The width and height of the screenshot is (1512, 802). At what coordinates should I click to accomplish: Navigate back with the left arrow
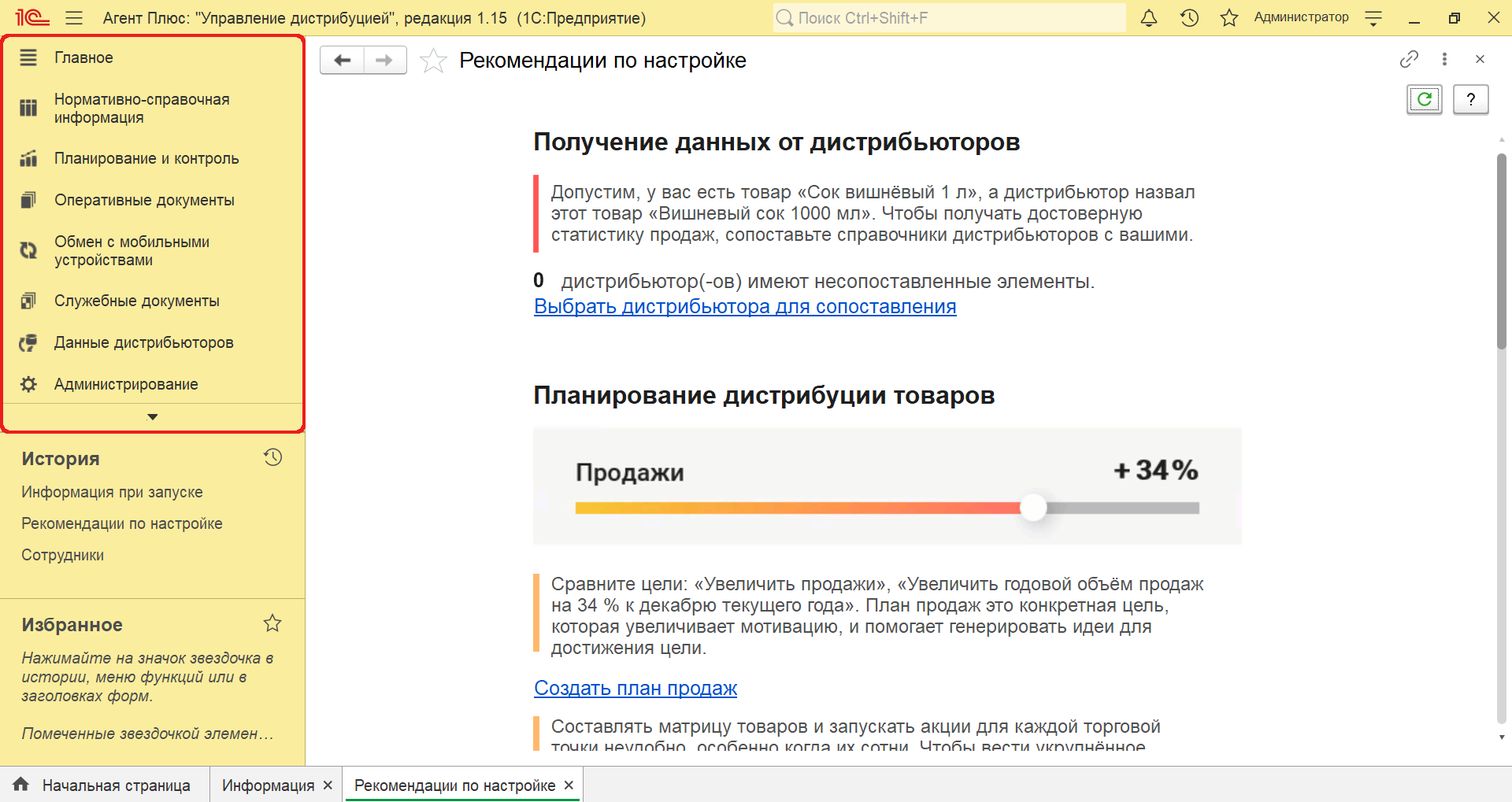pos(343,60)
